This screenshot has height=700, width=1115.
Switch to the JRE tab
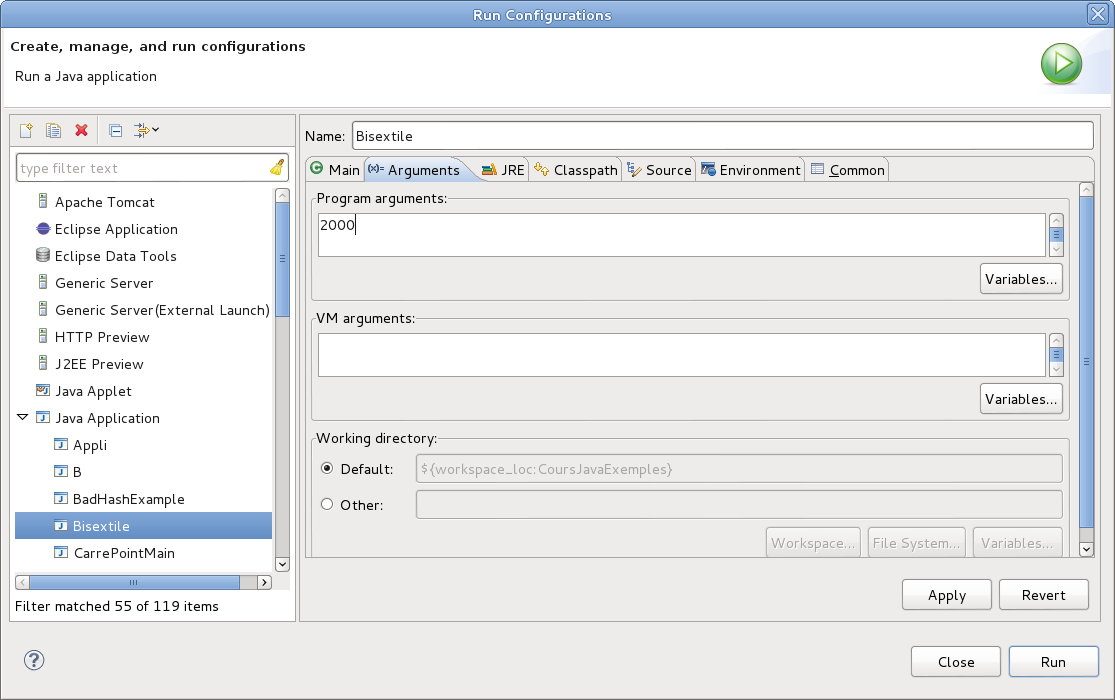(503, 169)
